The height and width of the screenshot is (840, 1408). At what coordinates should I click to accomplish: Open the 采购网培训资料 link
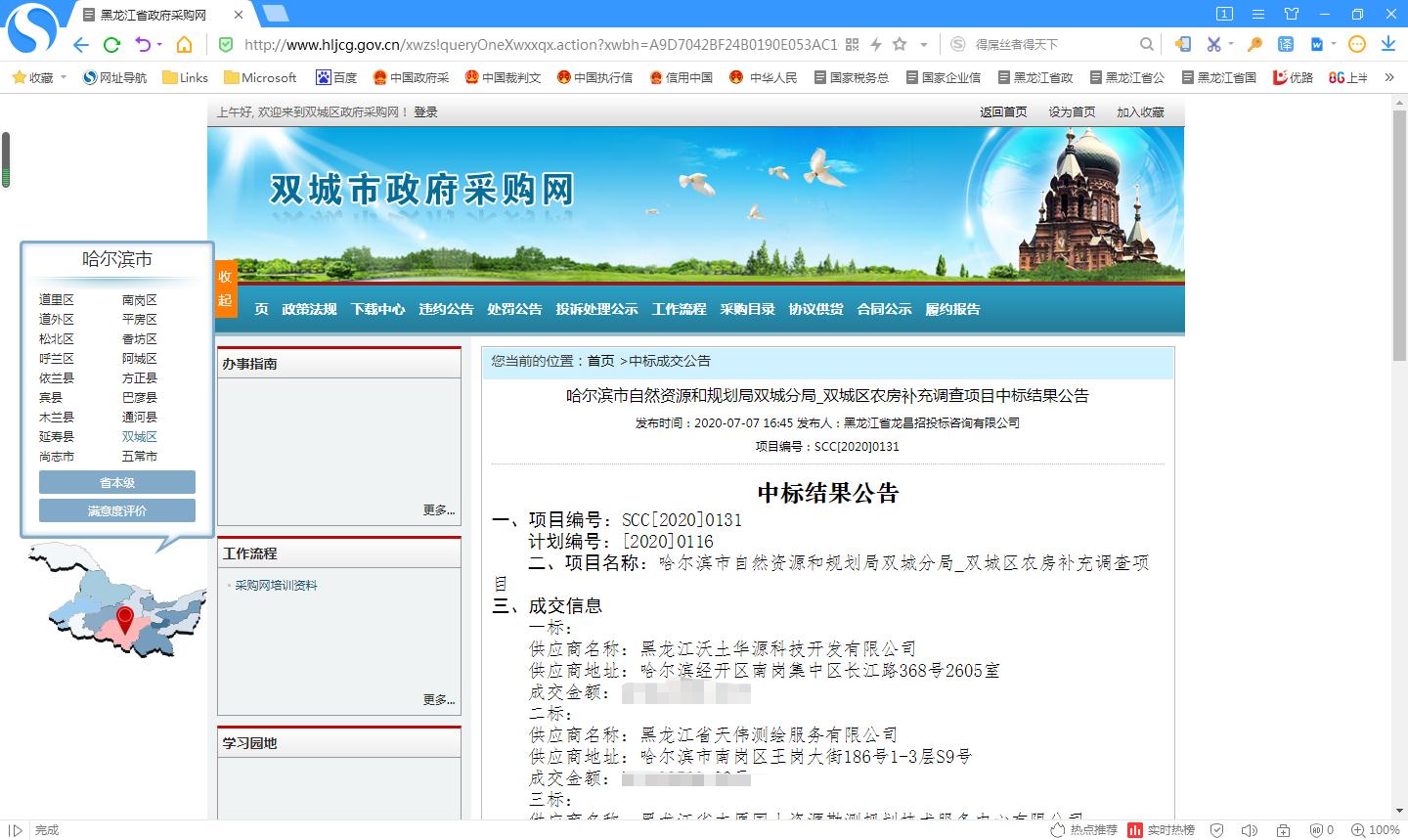point(276,586)
